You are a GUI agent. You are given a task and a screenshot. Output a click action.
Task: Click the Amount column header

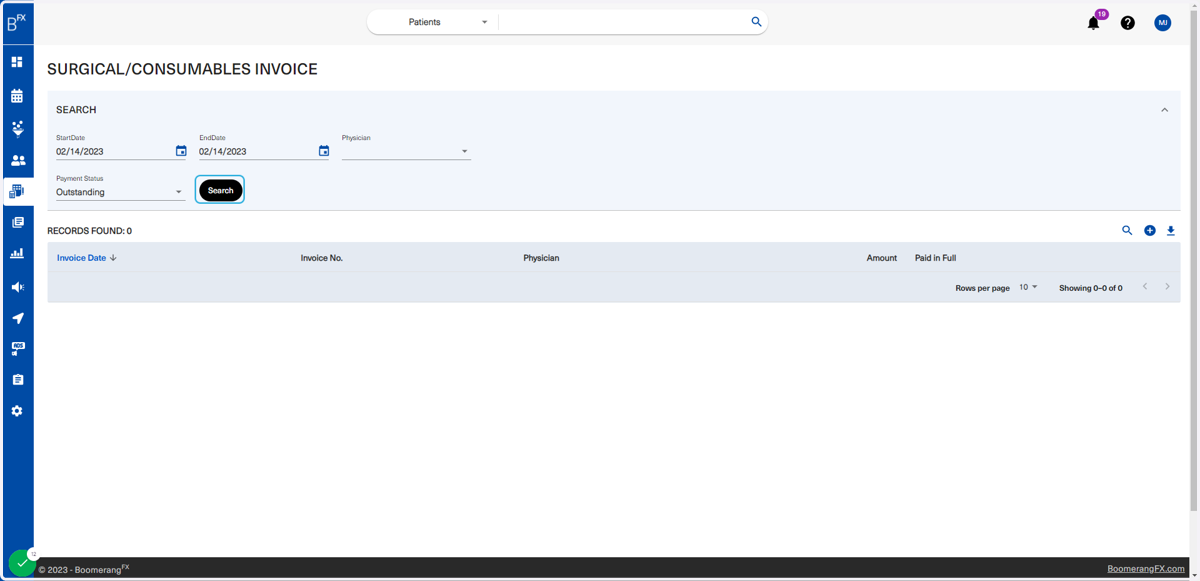pyautogui.click(x=881, y=258)
